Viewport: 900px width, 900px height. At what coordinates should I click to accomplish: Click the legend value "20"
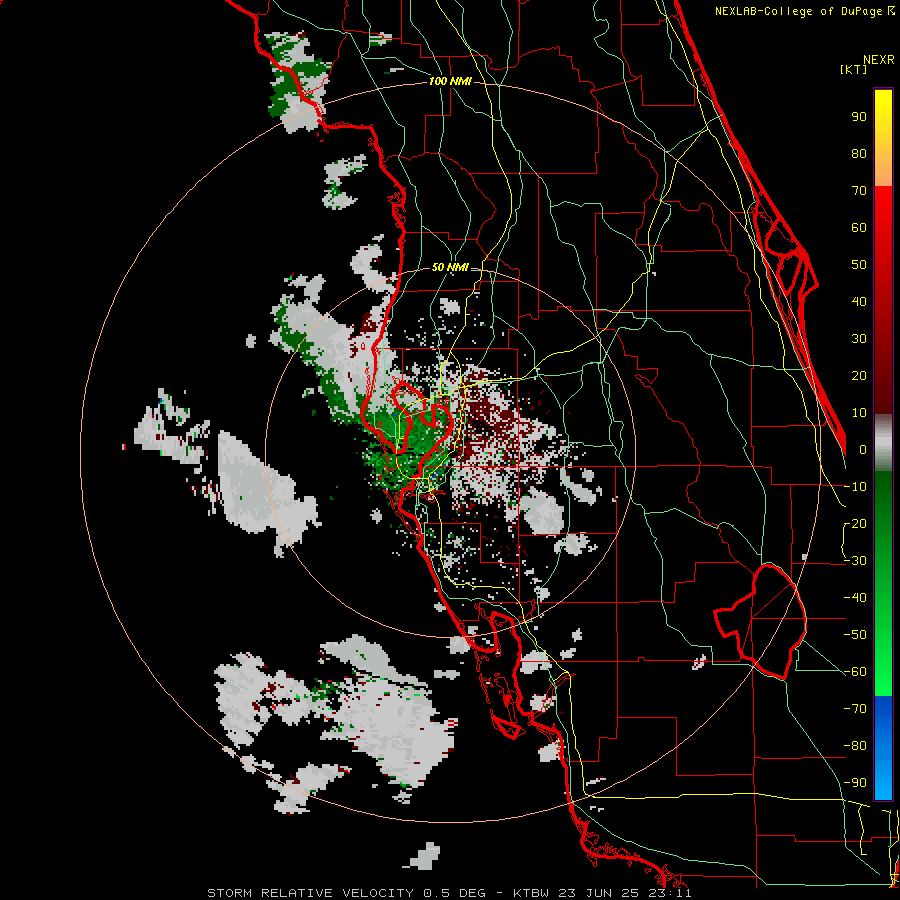tap(859, 376)
